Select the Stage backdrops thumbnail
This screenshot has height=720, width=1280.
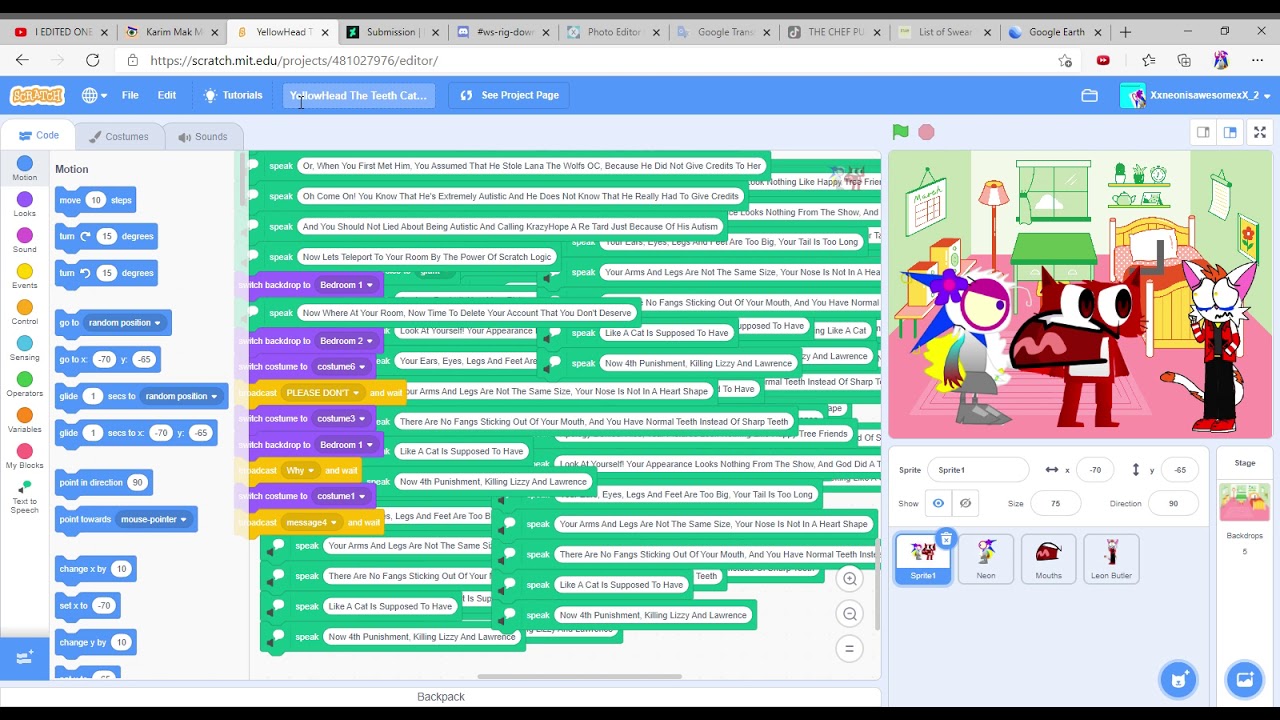pos(1244,502)
